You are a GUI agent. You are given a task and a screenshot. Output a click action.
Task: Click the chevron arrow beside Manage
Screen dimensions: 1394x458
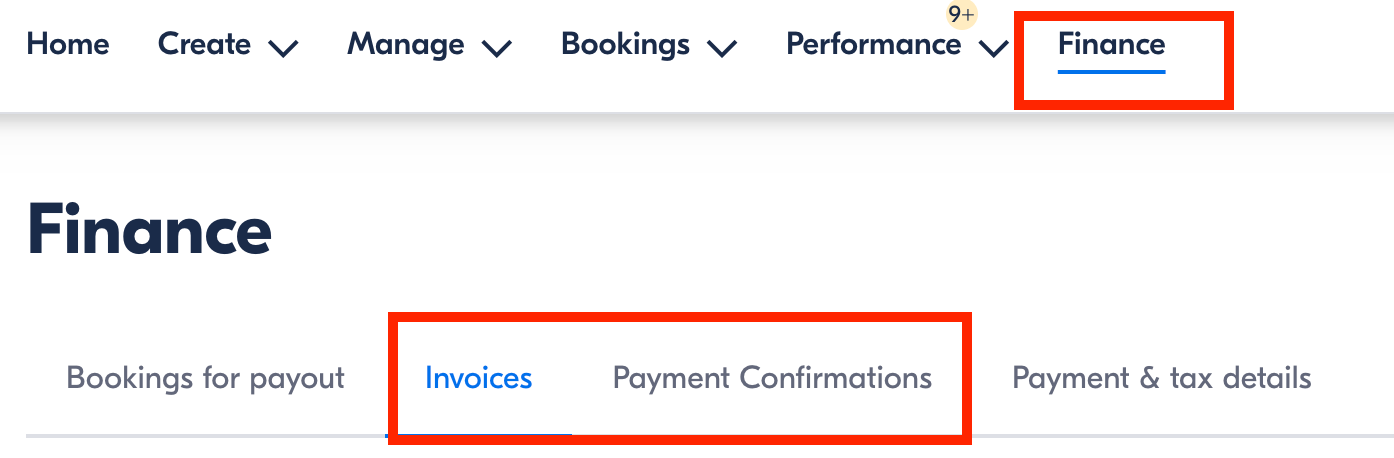[497, 48]
